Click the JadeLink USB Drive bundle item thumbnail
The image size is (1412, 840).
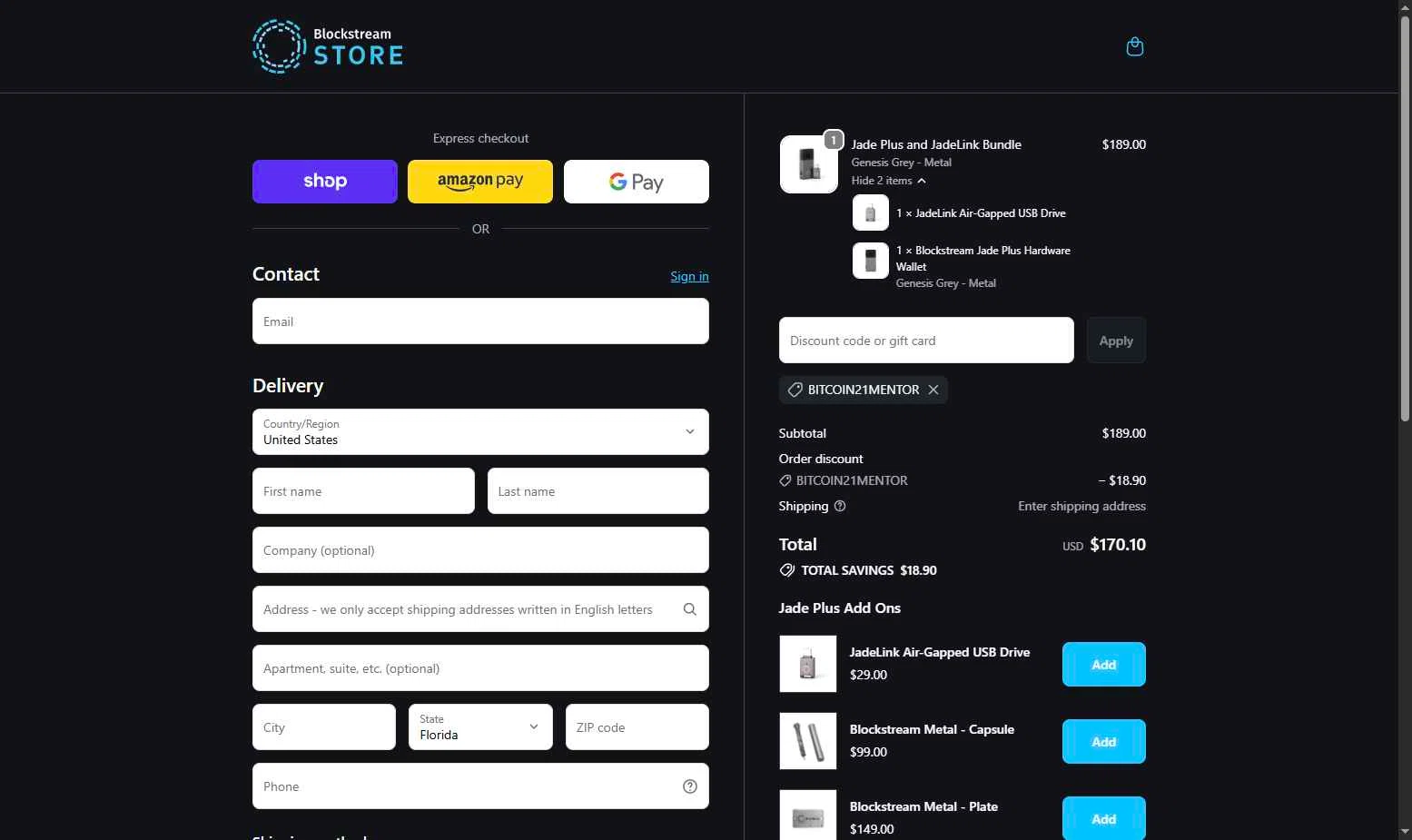[870, 213]
